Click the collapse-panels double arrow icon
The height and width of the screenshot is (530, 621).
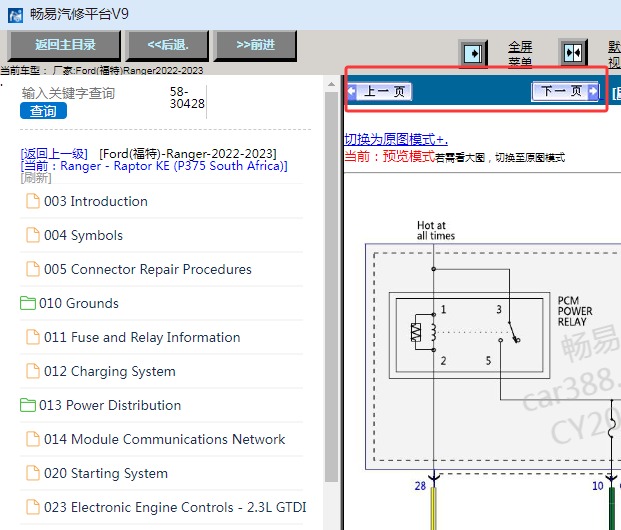click(x=573, y=53)
